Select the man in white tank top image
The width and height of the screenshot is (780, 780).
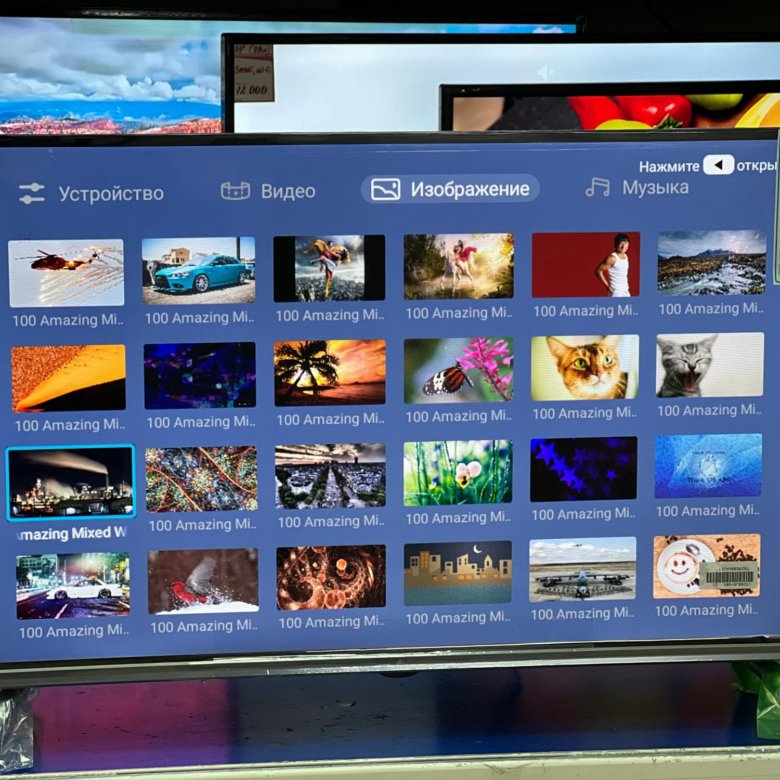pos(585,265)
